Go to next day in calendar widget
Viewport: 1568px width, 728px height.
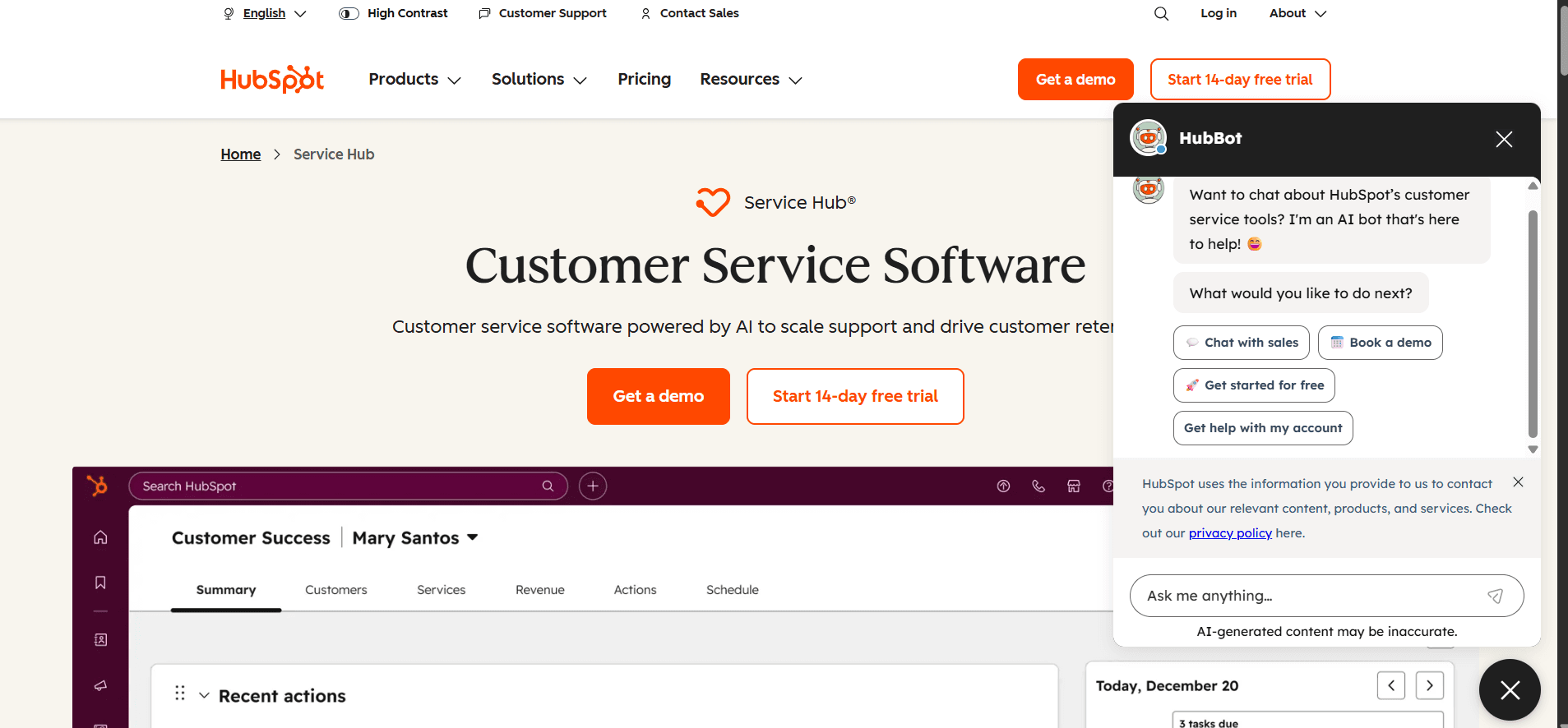click(x=1430, y=685)
